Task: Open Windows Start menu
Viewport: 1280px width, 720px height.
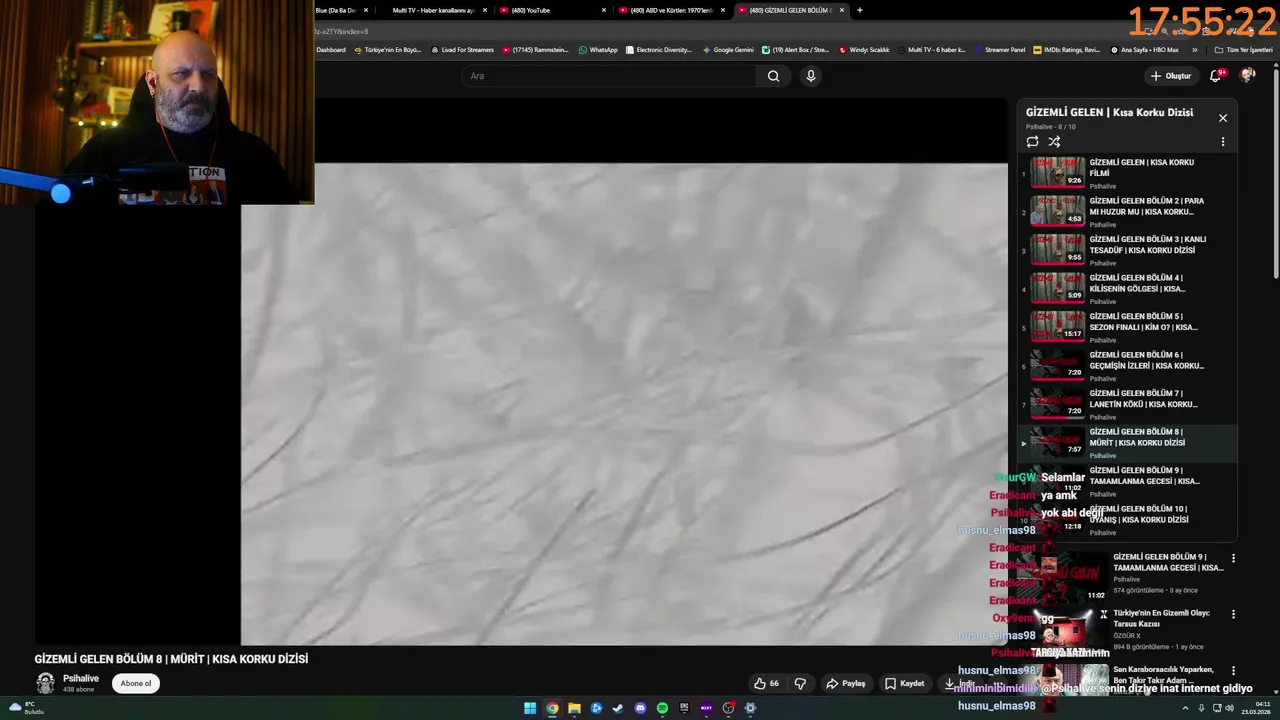Action: click(x=530, y=708)
